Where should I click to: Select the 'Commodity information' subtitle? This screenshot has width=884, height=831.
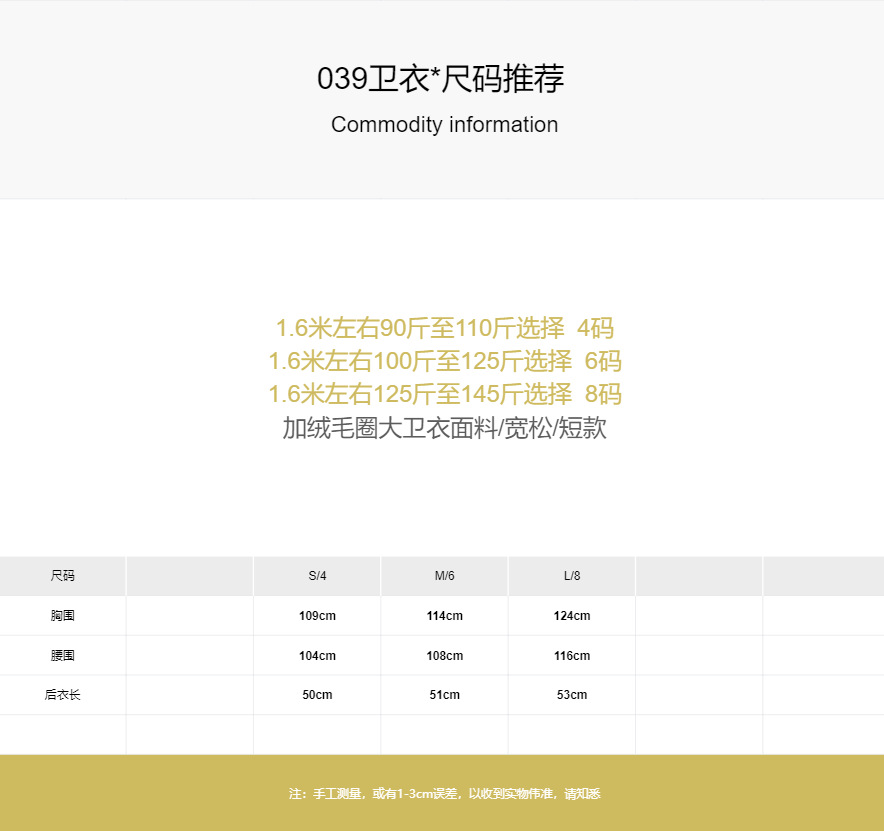pyautogui.click(x=444, y=125)
